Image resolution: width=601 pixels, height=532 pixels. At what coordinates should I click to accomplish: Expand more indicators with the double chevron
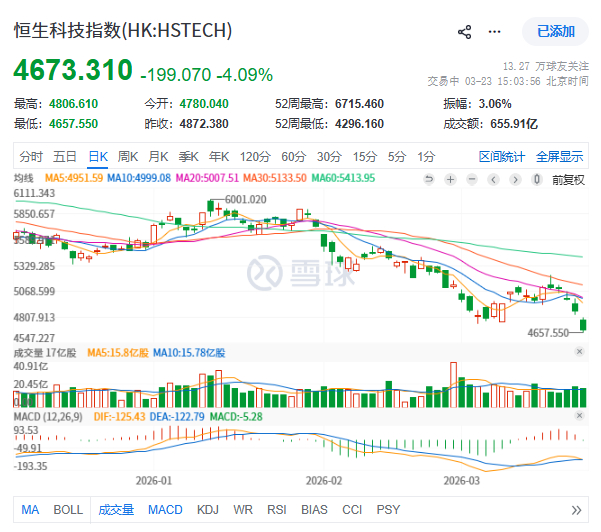pyautogui.click(x=576, y=510)
